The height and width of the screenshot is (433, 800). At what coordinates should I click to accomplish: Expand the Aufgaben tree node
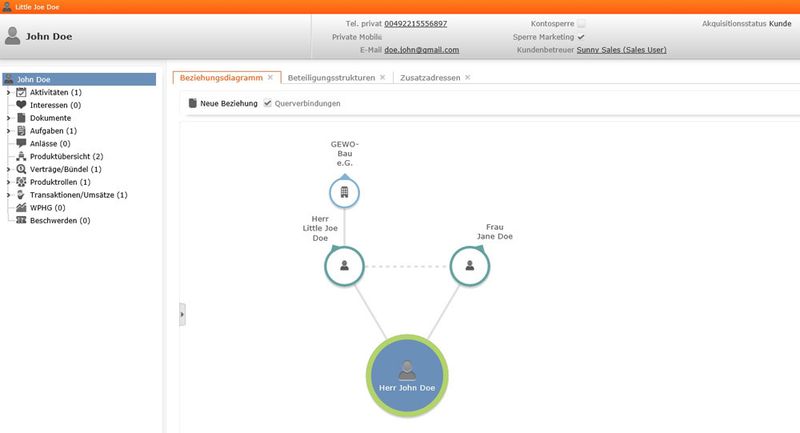coord(8,131)
